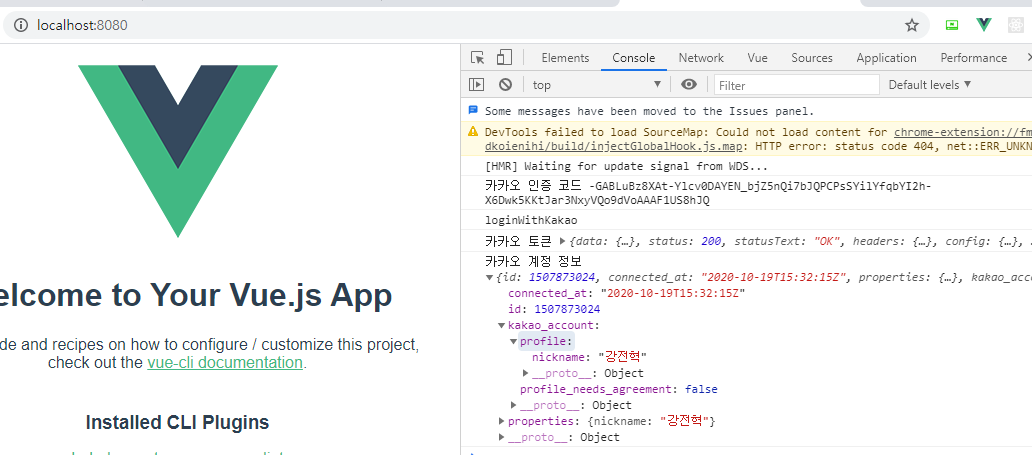
Task: Open the Application tab
Action: (x=887, y=58)
